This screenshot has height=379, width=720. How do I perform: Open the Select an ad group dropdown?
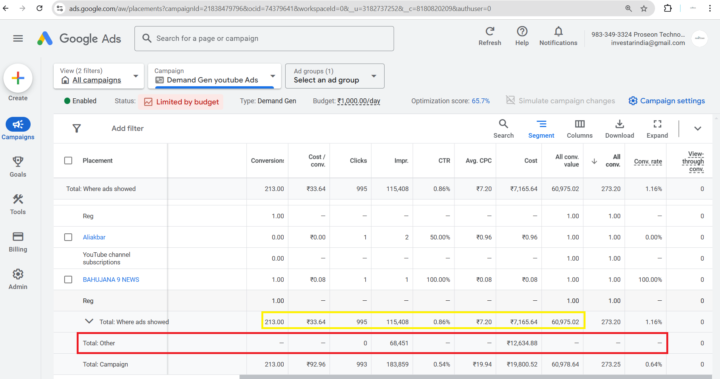click(335, 76)
